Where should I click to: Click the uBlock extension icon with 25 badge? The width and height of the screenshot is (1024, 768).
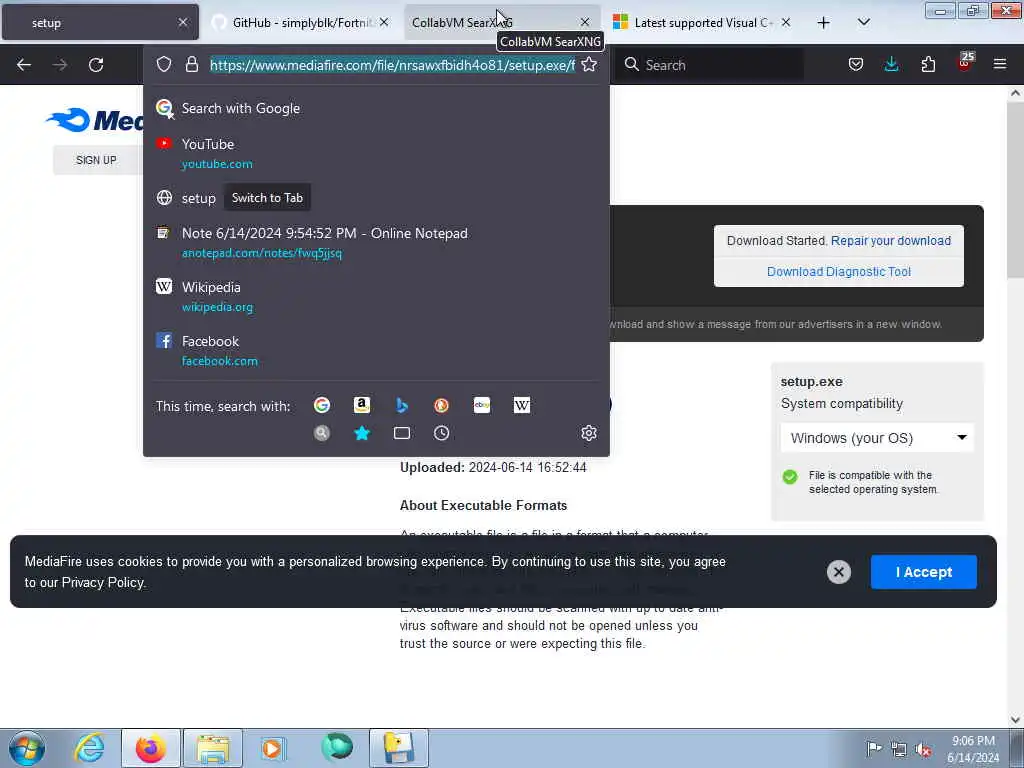(x=965, y=63)
